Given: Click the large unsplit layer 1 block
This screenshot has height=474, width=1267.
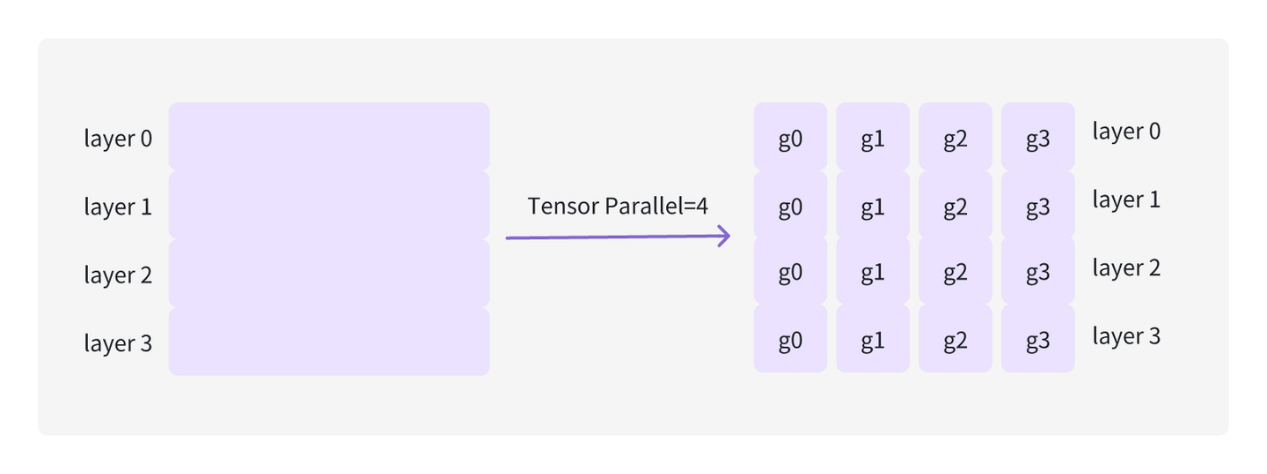Looking at the screenshot, I should 329,205.
